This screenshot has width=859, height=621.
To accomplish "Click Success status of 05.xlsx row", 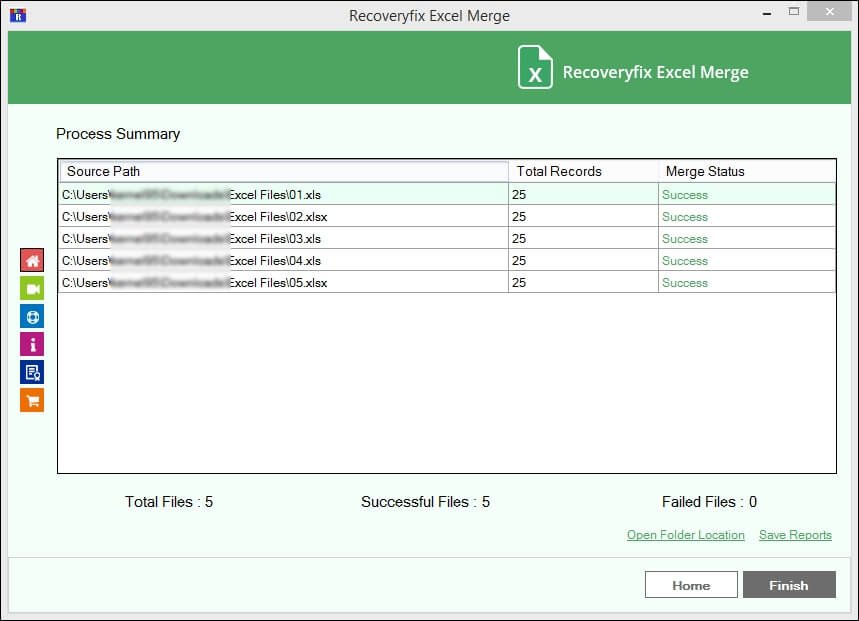I will [x=685, y=283].
